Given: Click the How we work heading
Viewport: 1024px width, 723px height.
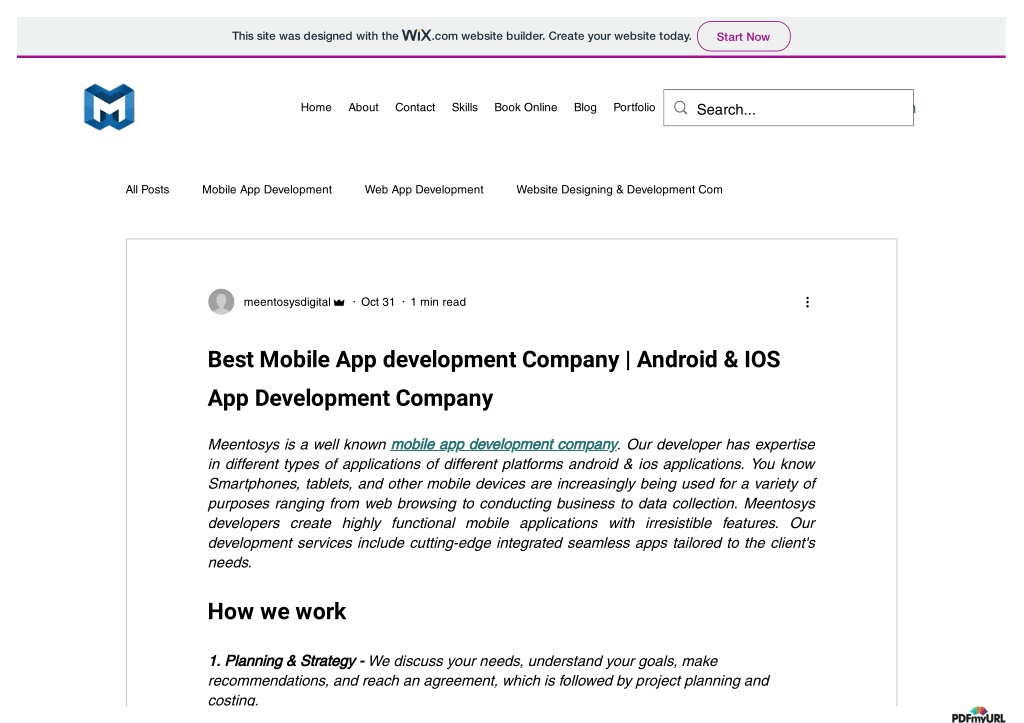Looking at the screenshot, I should click(x=277, y=611).
